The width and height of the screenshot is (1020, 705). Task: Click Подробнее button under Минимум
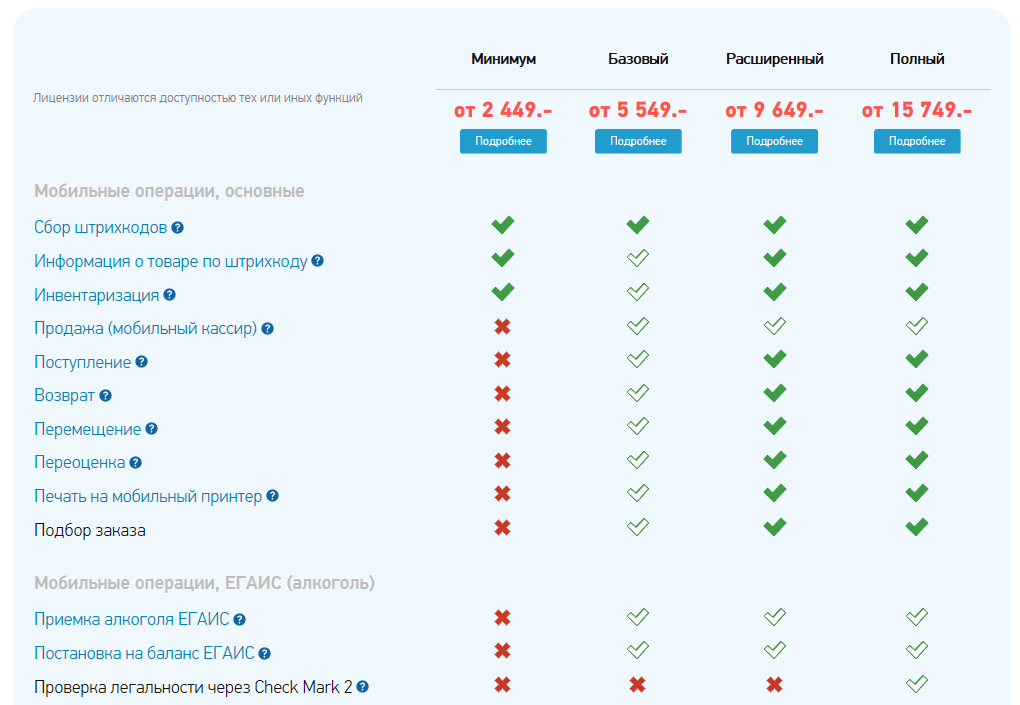[503, 141]
